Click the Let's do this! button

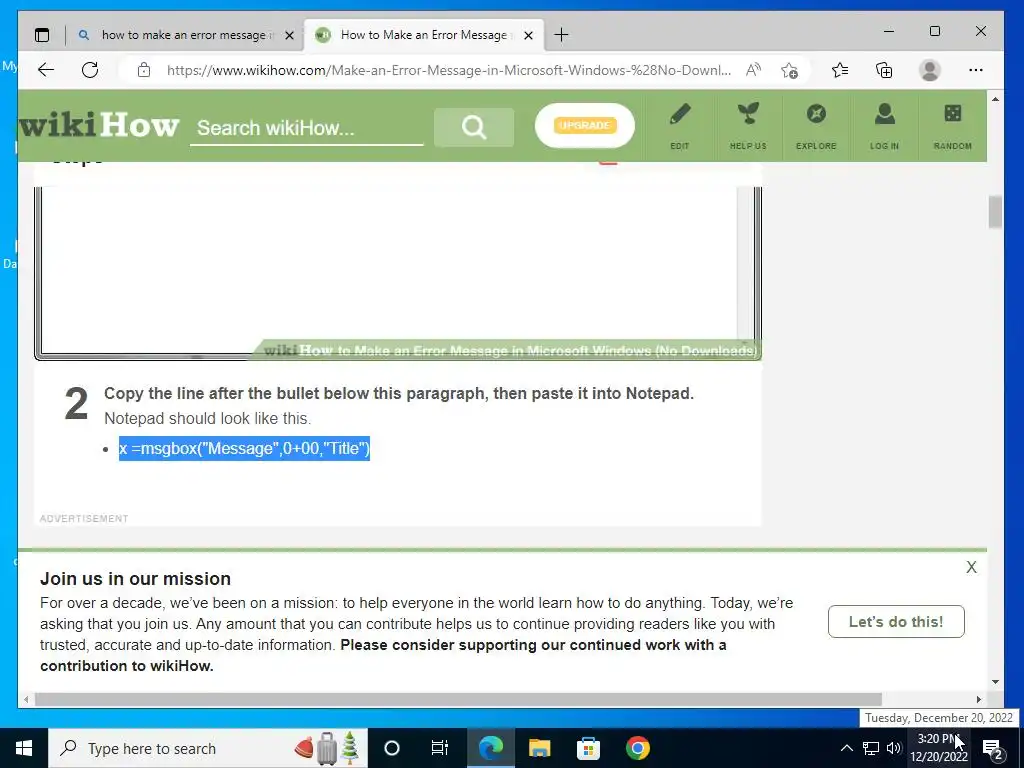point(896,622)
